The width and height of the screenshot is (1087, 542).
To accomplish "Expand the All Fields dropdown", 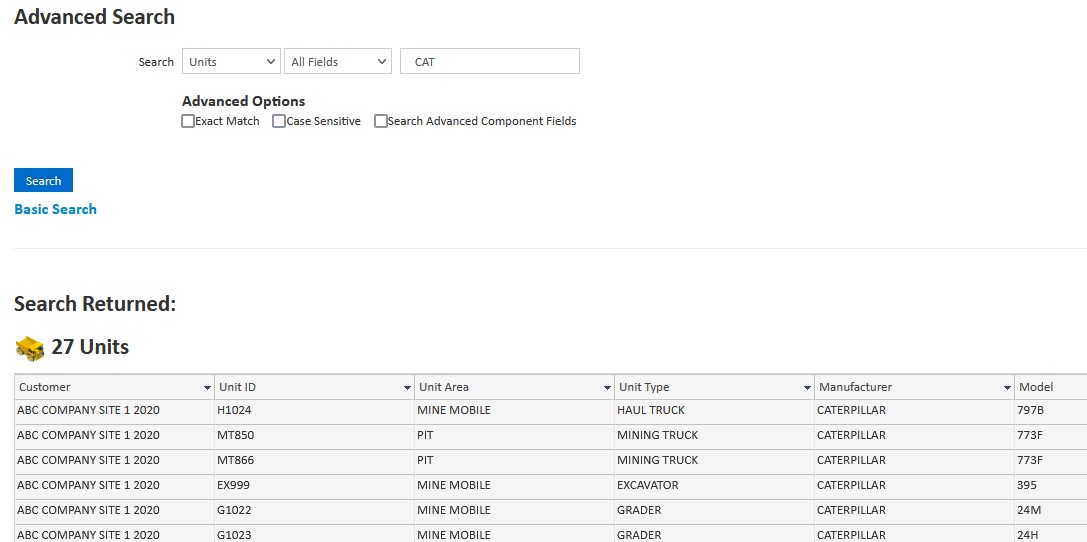I will [338, 62].
